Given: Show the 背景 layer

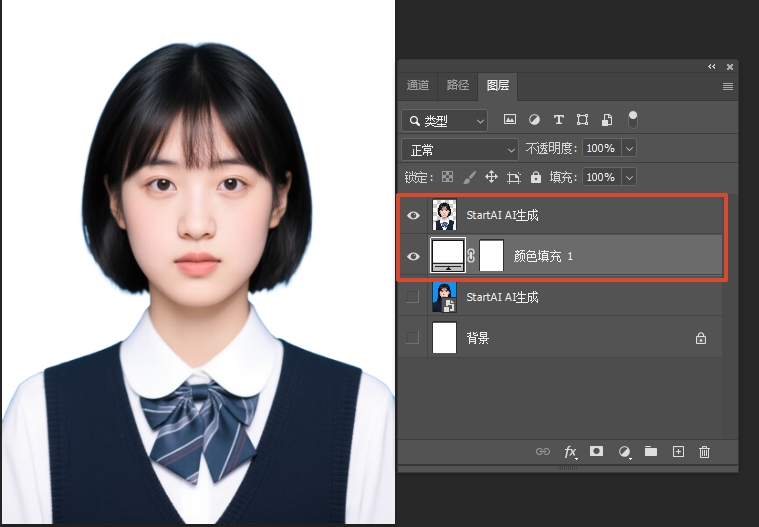Looking at the screenshot, I should [412, 337].
